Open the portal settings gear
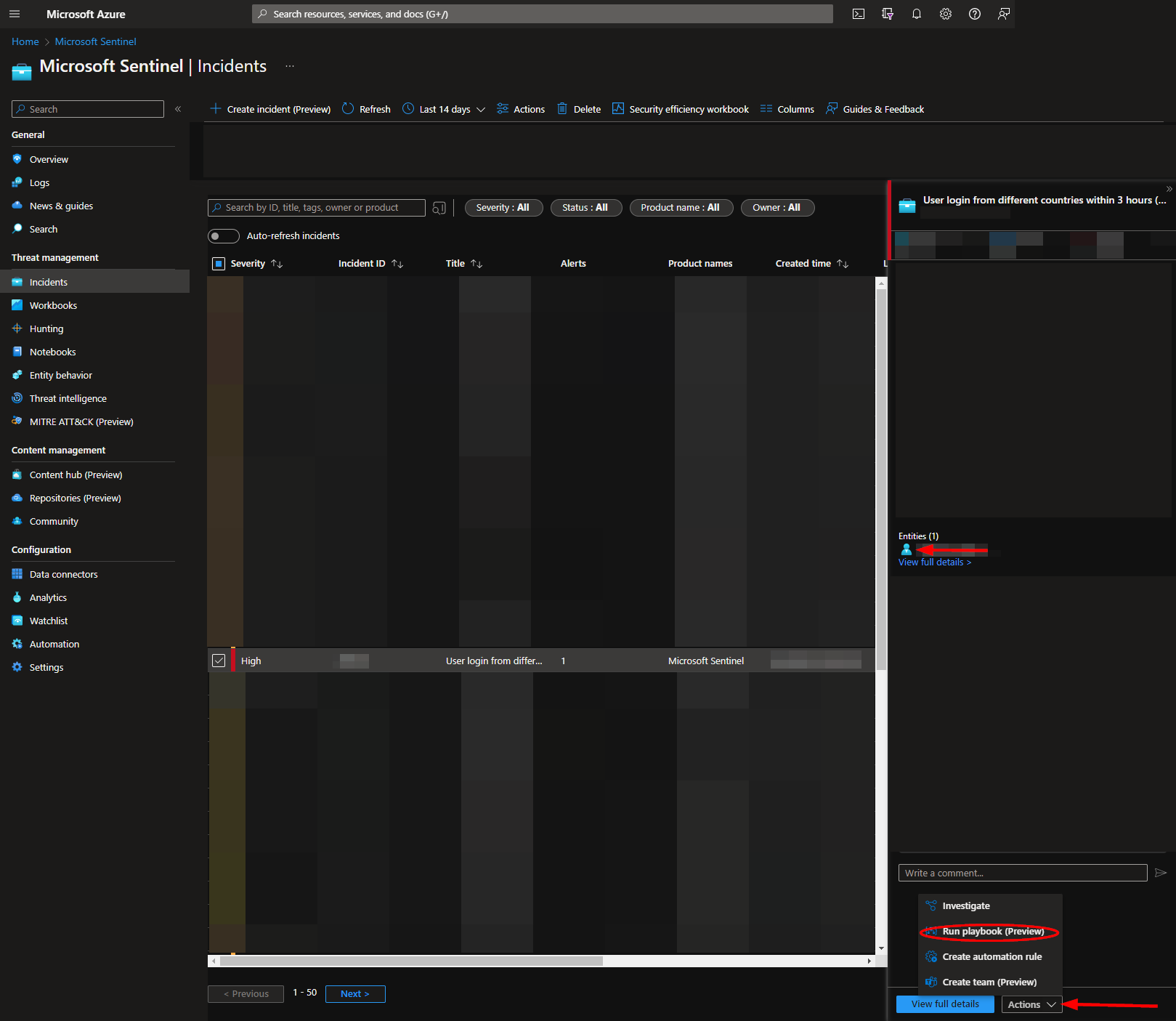Screen dimensions: 1176x1021 (946, 14)
